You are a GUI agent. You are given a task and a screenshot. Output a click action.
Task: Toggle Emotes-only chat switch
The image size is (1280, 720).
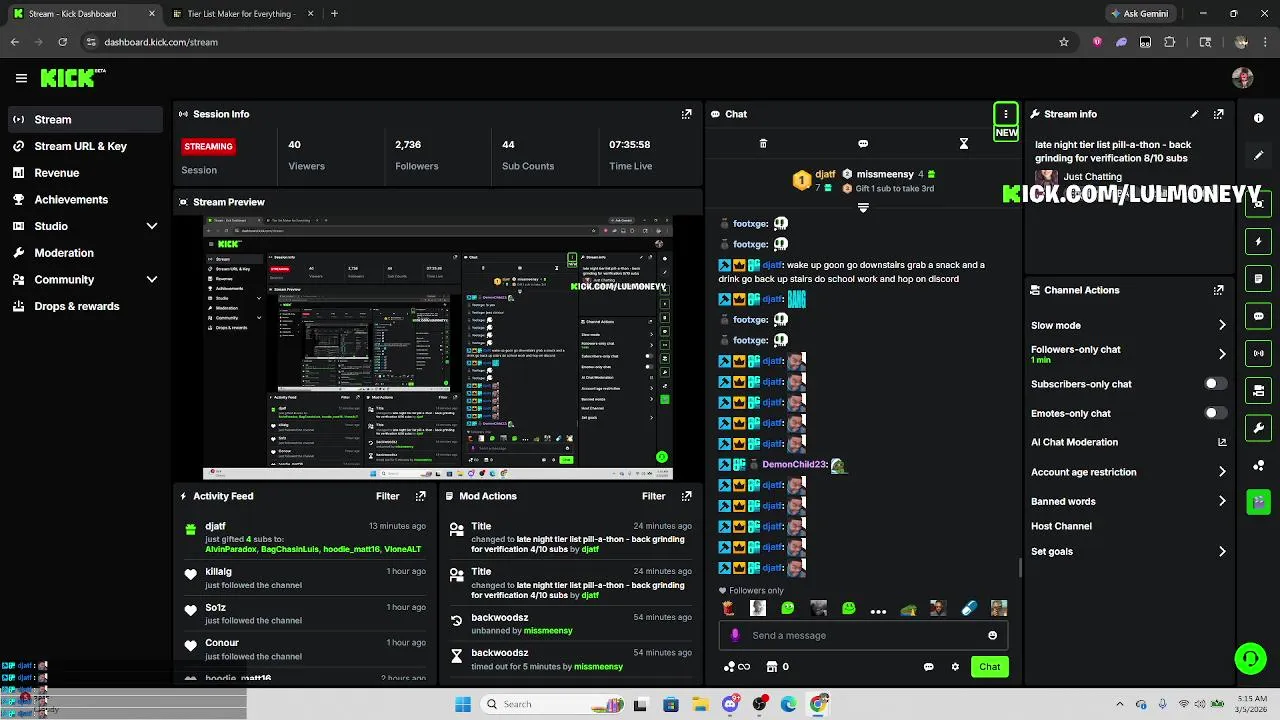tap(1215, 413)
